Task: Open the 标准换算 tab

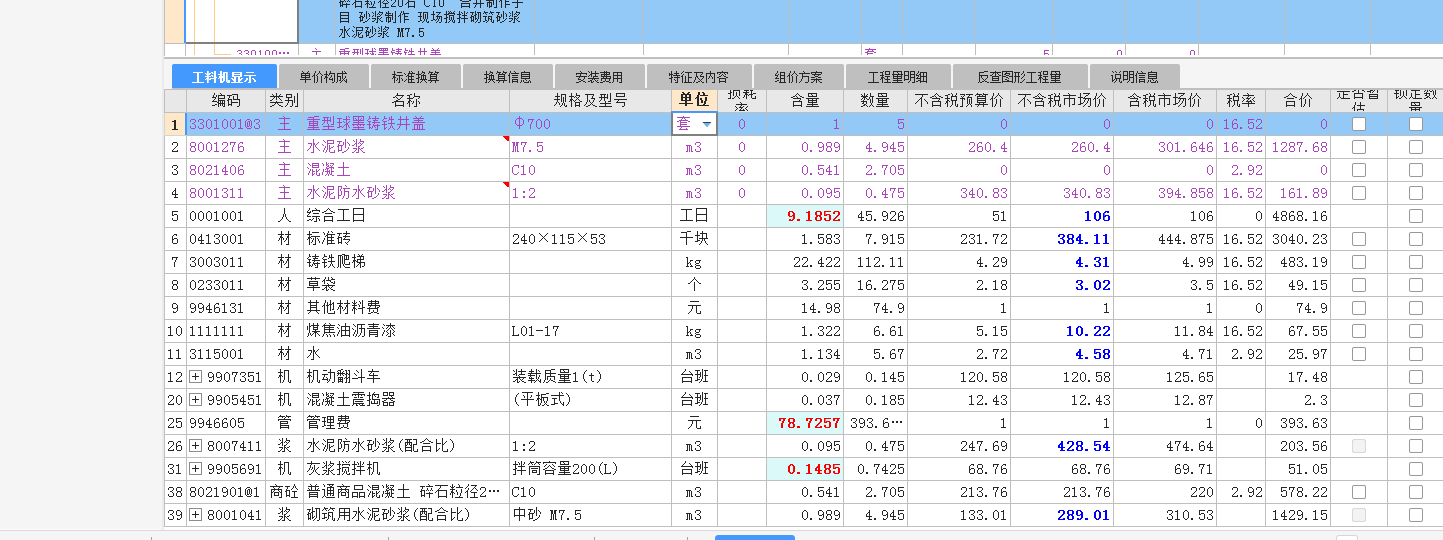Action: coord(416,77)
